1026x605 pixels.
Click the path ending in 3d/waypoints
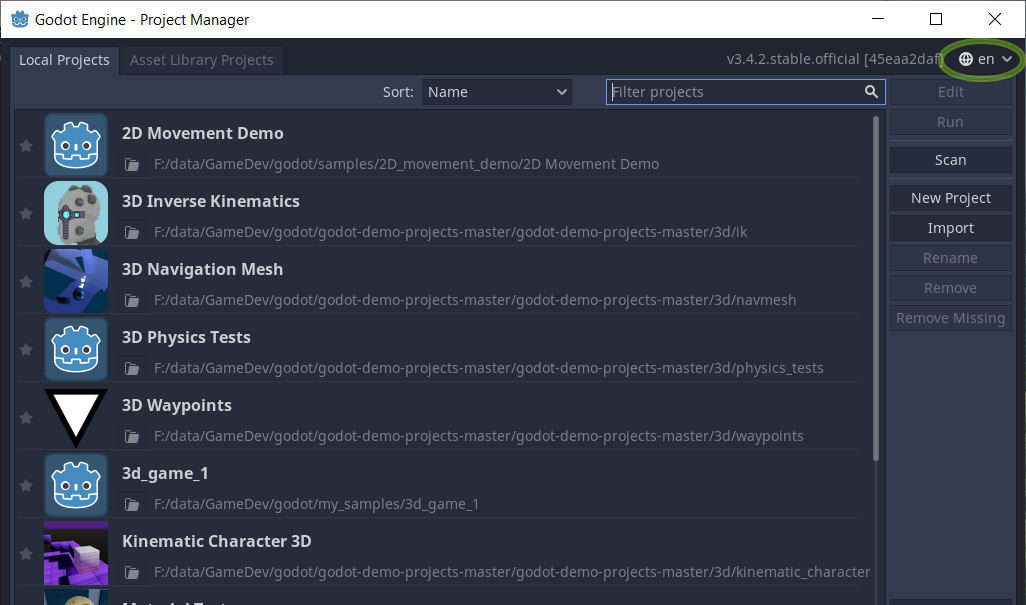click(478, 436)
